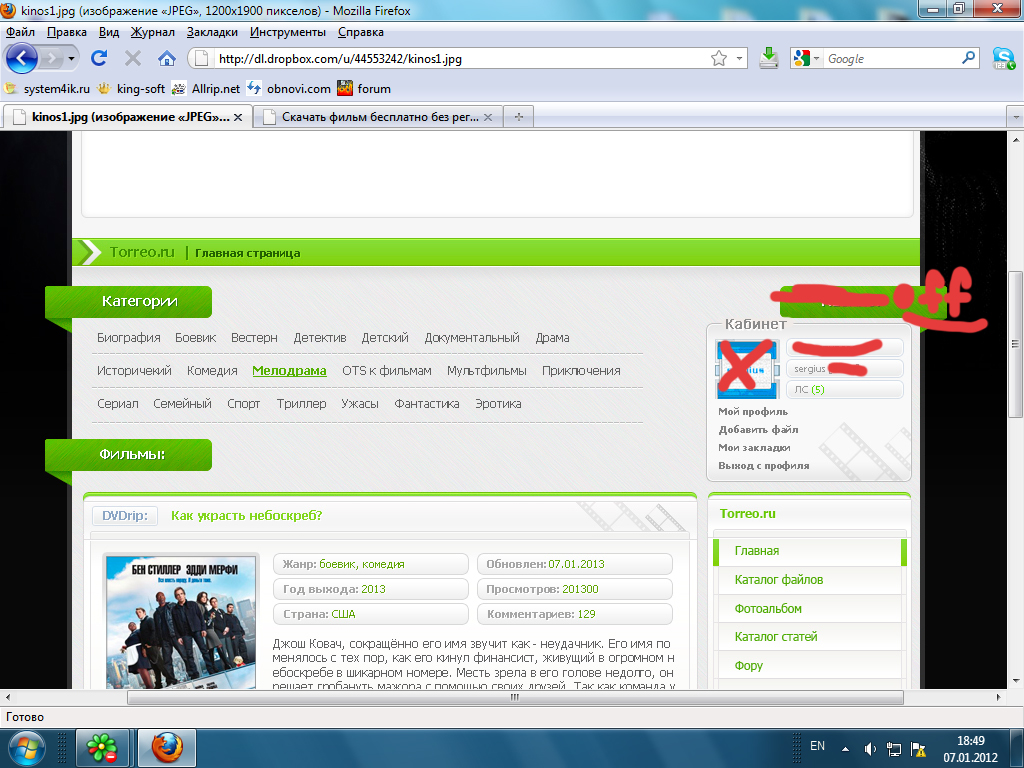The width and height of the screenshot is (1024, 768).
Task: Focus the Google search box
Action: 891,59
